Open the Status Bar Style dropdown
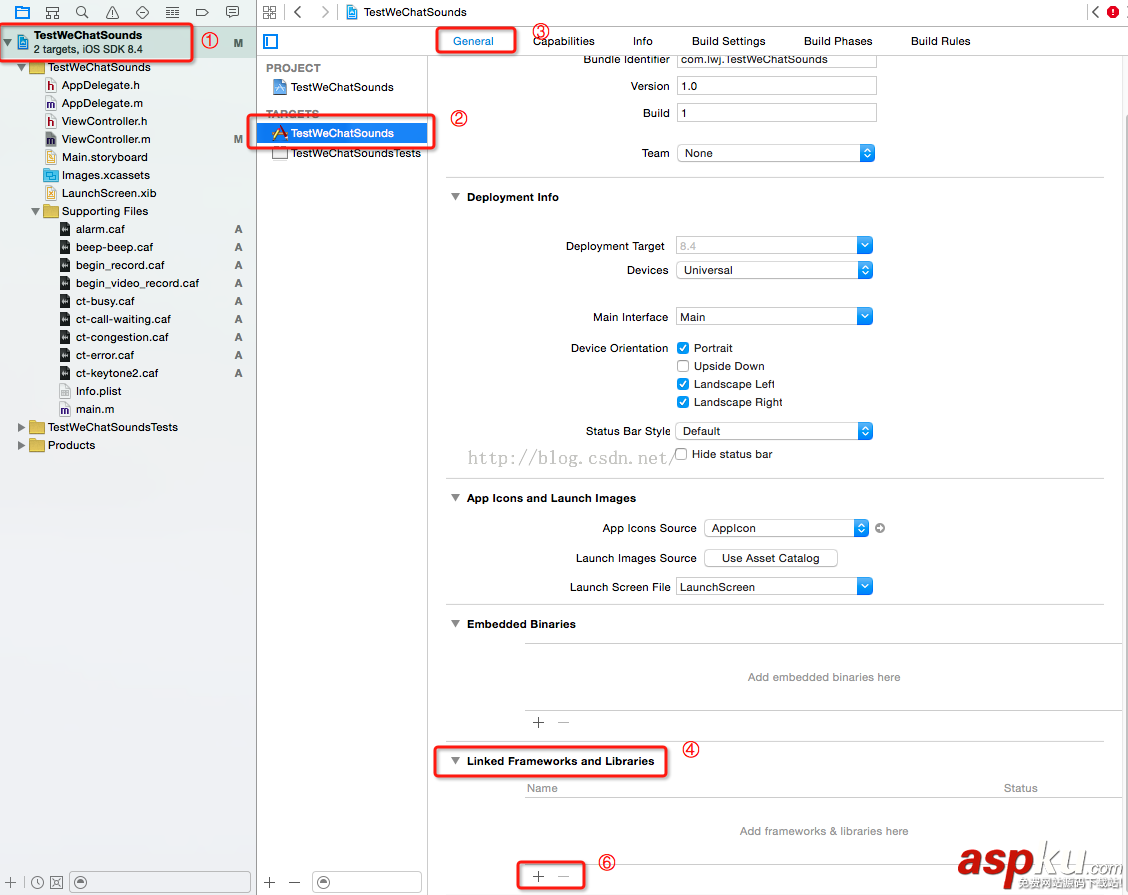 coord(774,431)
